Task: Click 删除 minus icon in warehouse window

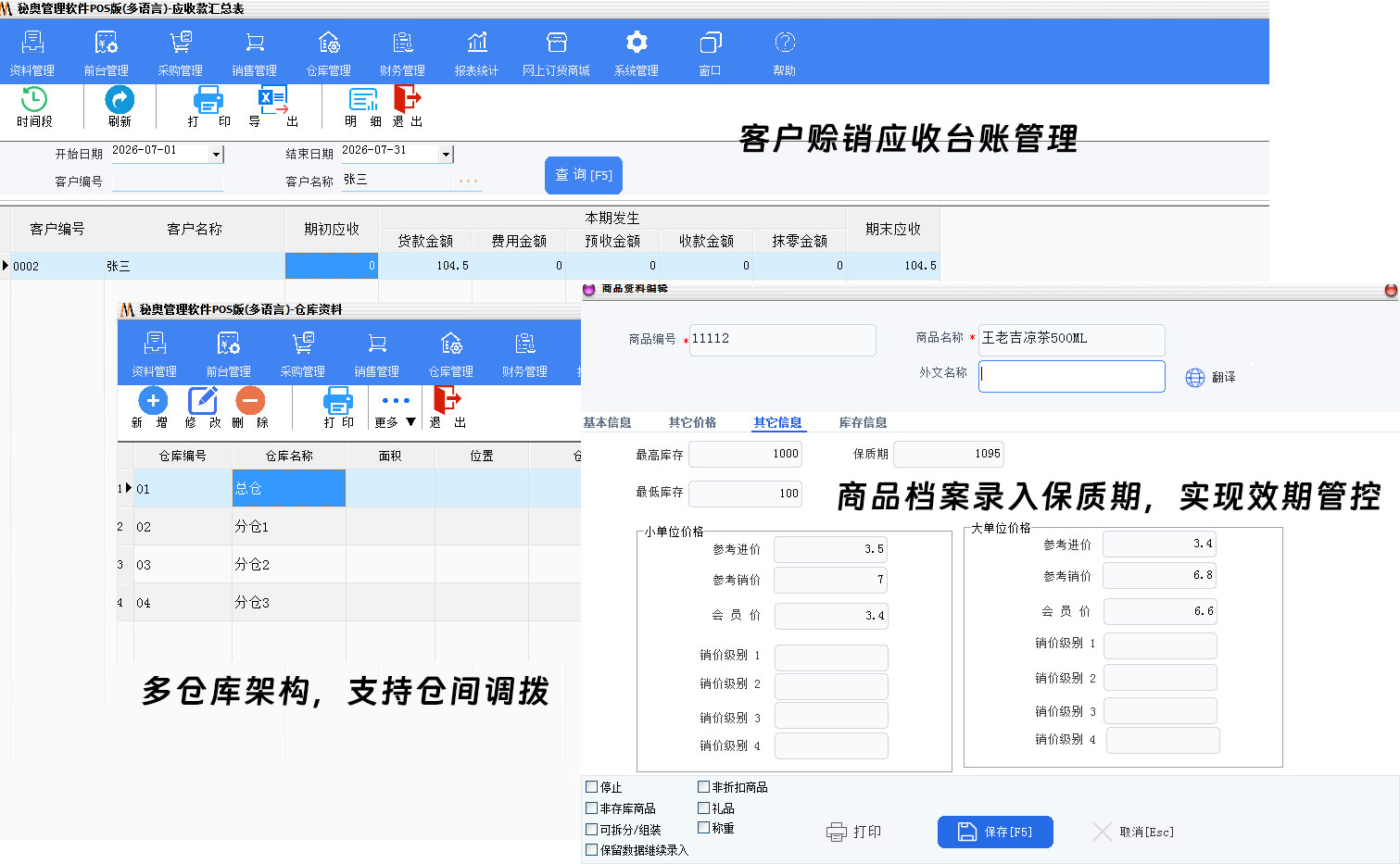Action: click(250, 400)
